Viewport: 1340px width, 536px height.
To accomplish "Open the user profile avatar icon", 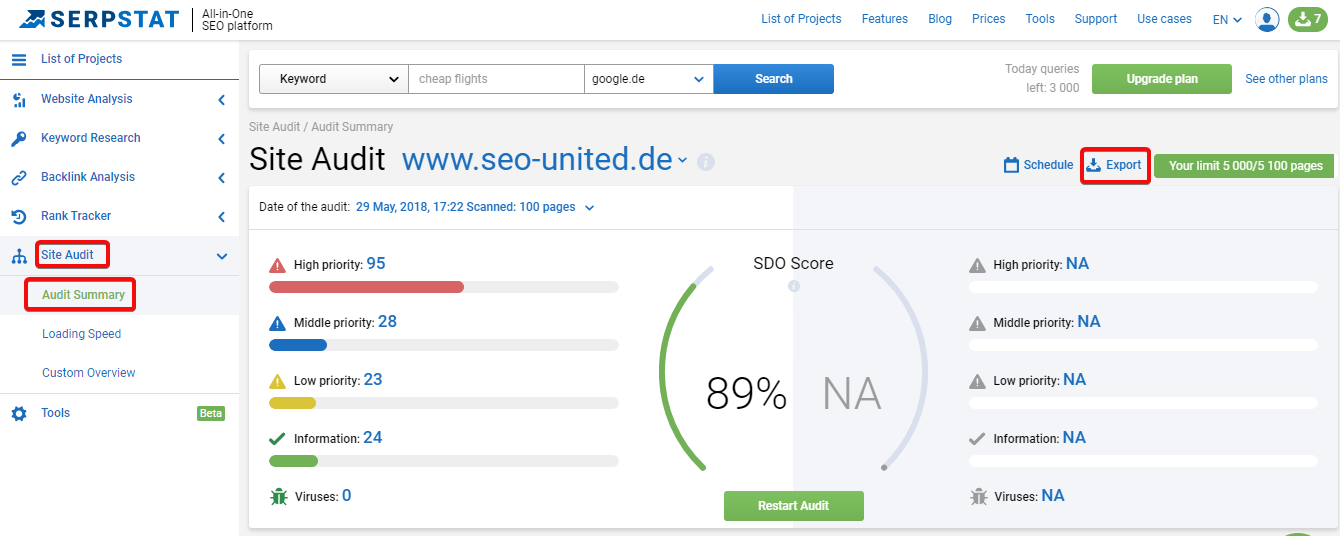I will point(1267,19).
